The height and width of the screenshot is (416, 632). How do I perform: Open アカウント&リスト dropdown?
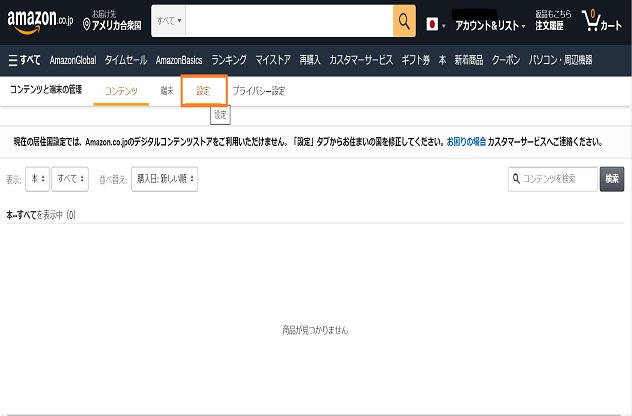click(x=490, y=26)
